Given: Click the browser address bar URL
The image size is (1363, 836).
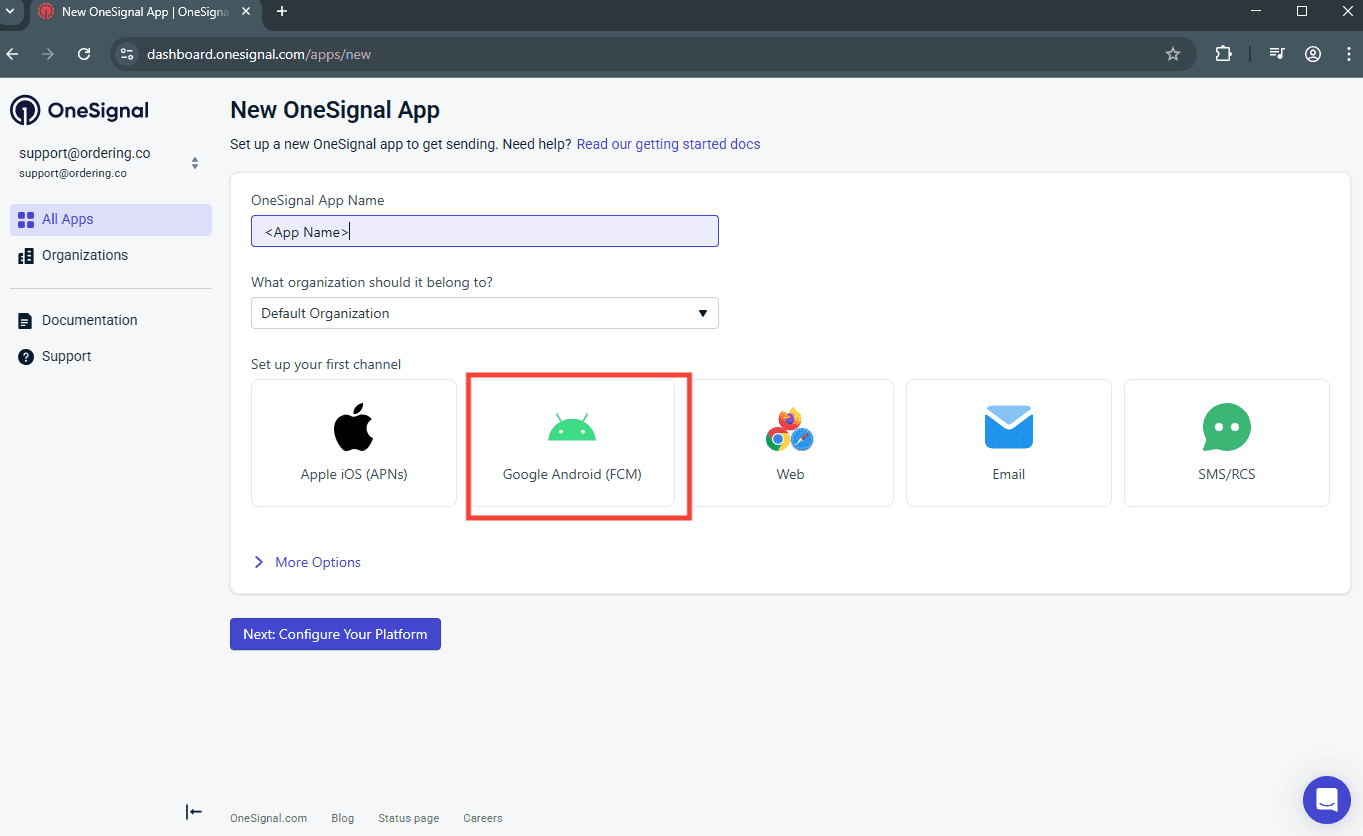Looking at the screenshot, I should tap(259, 54).
